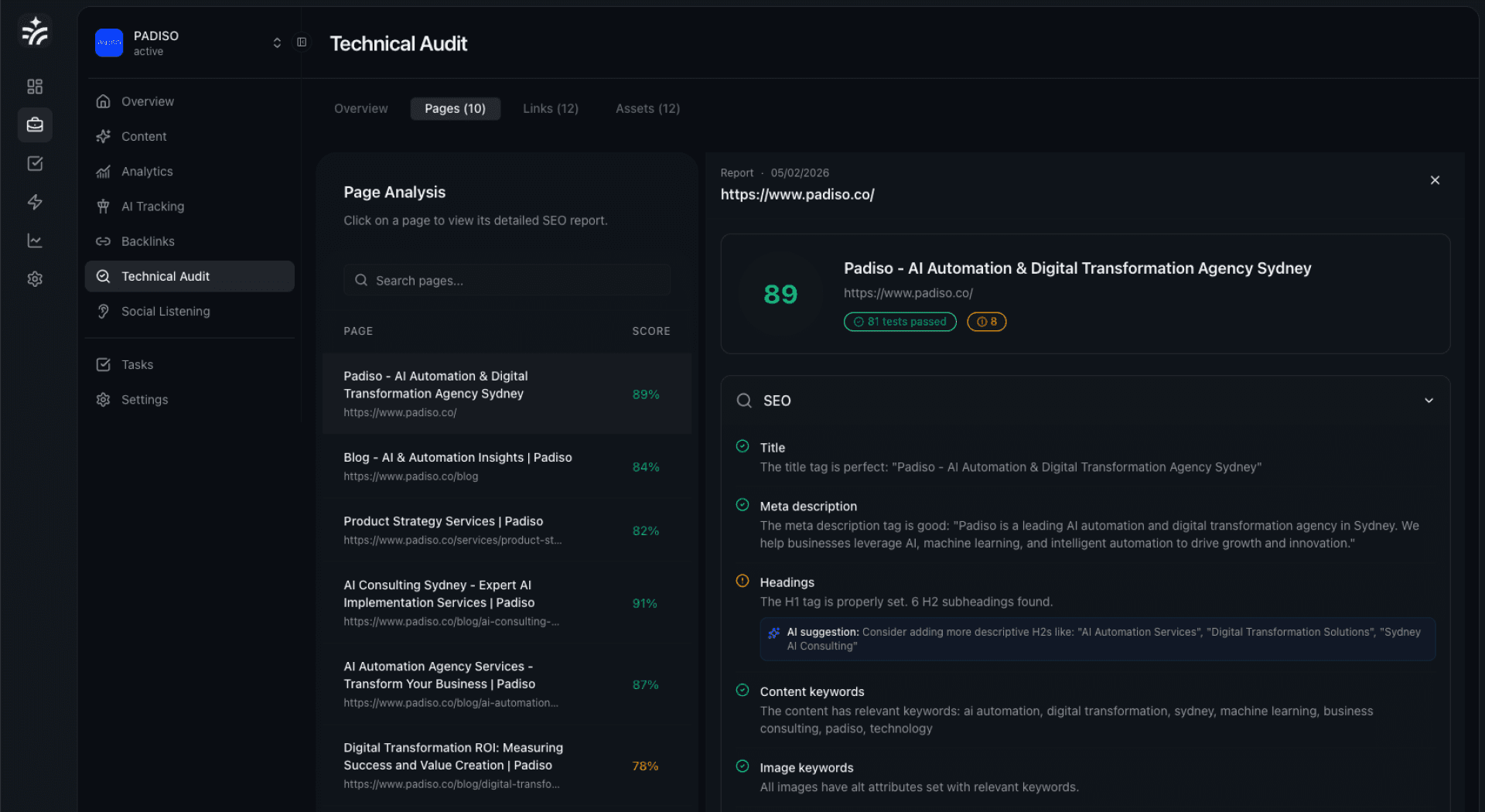Click the app logo in the left rail

(x=35, y=32)
